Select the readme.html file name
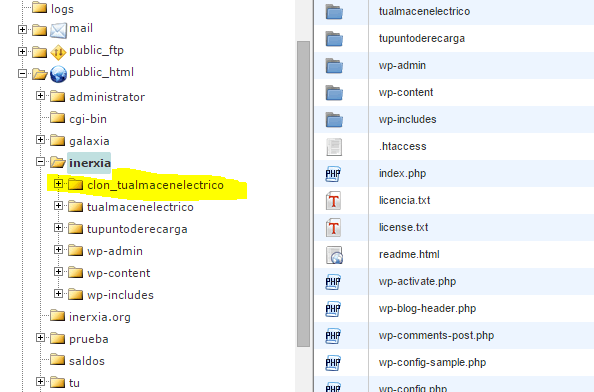 409,254
